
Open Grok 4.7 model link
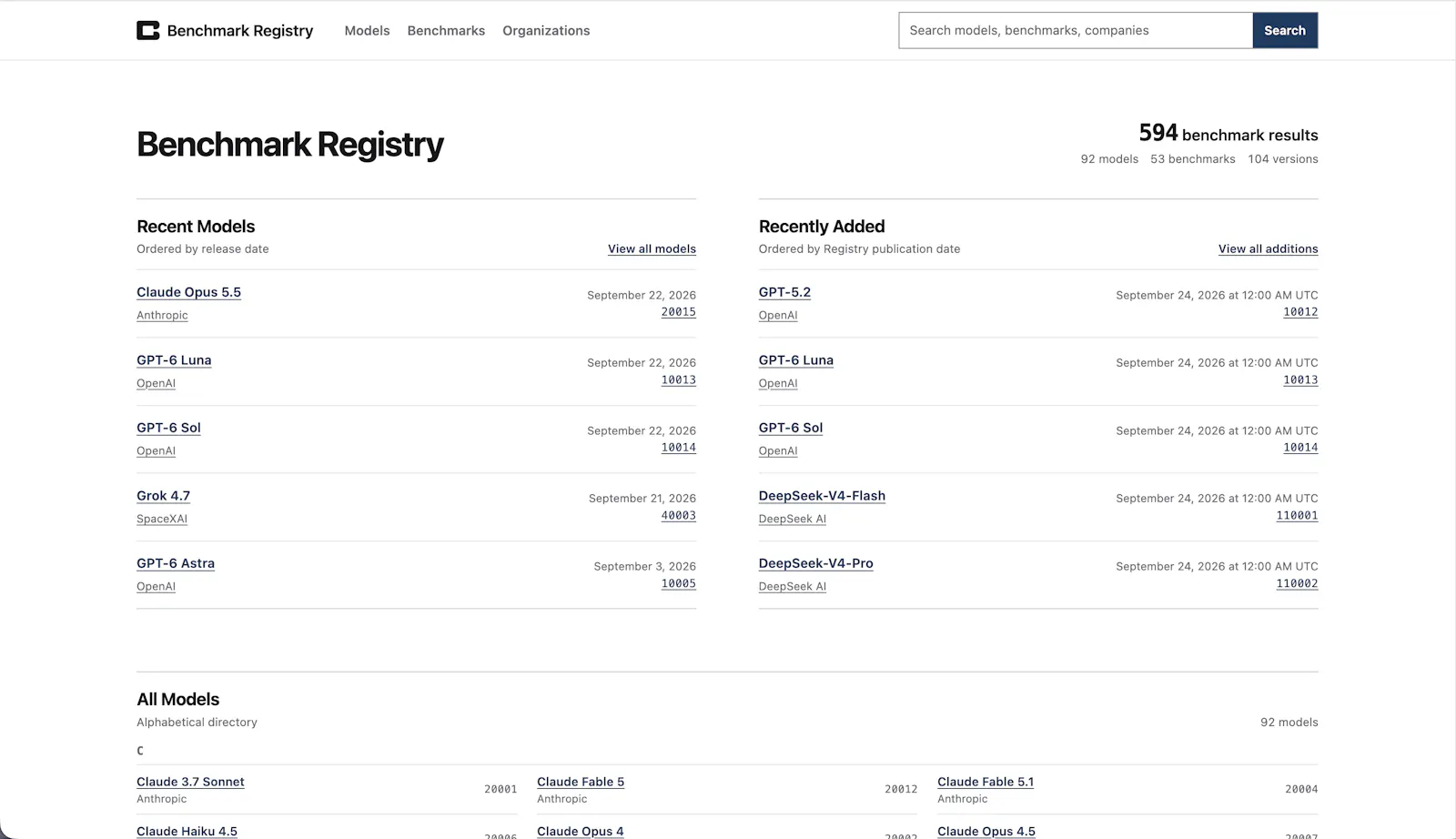tap(163, 496)
